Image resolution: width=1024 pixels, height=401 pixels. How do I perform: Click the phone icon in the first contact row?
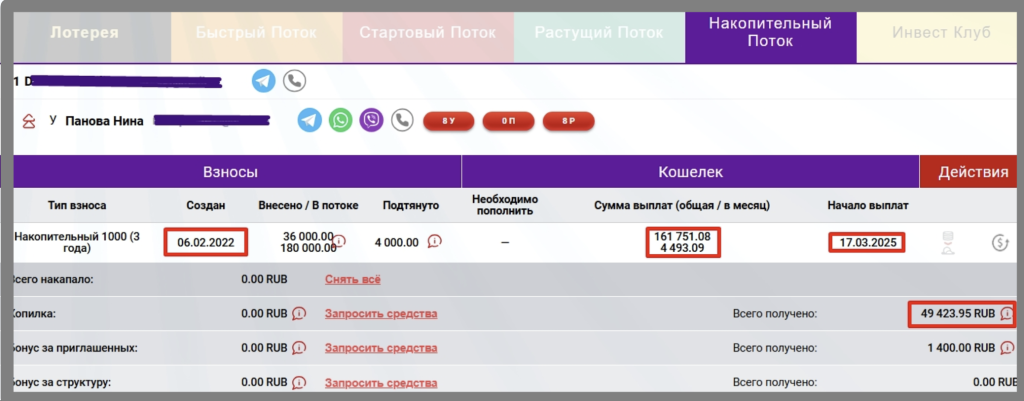pyautogui.click(x=294, y=81)
